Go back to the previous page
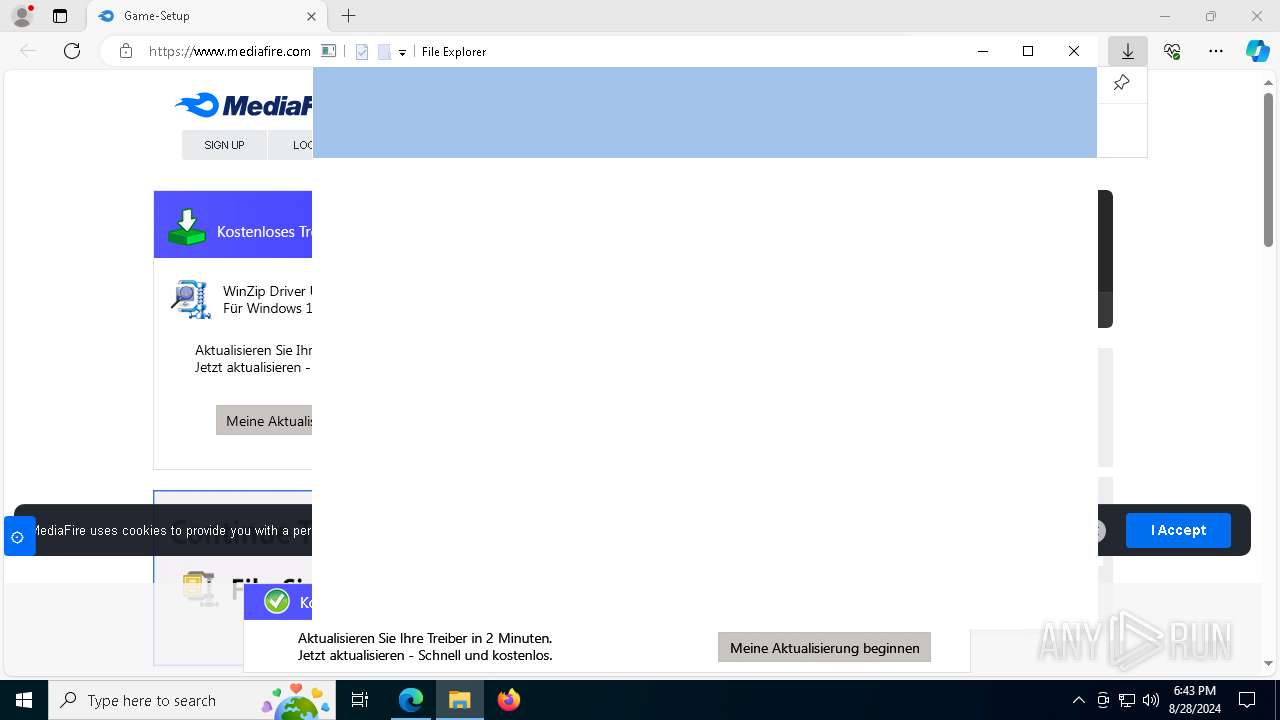The width and height of the screenshot is (1280, 720). tap(28, 51)
